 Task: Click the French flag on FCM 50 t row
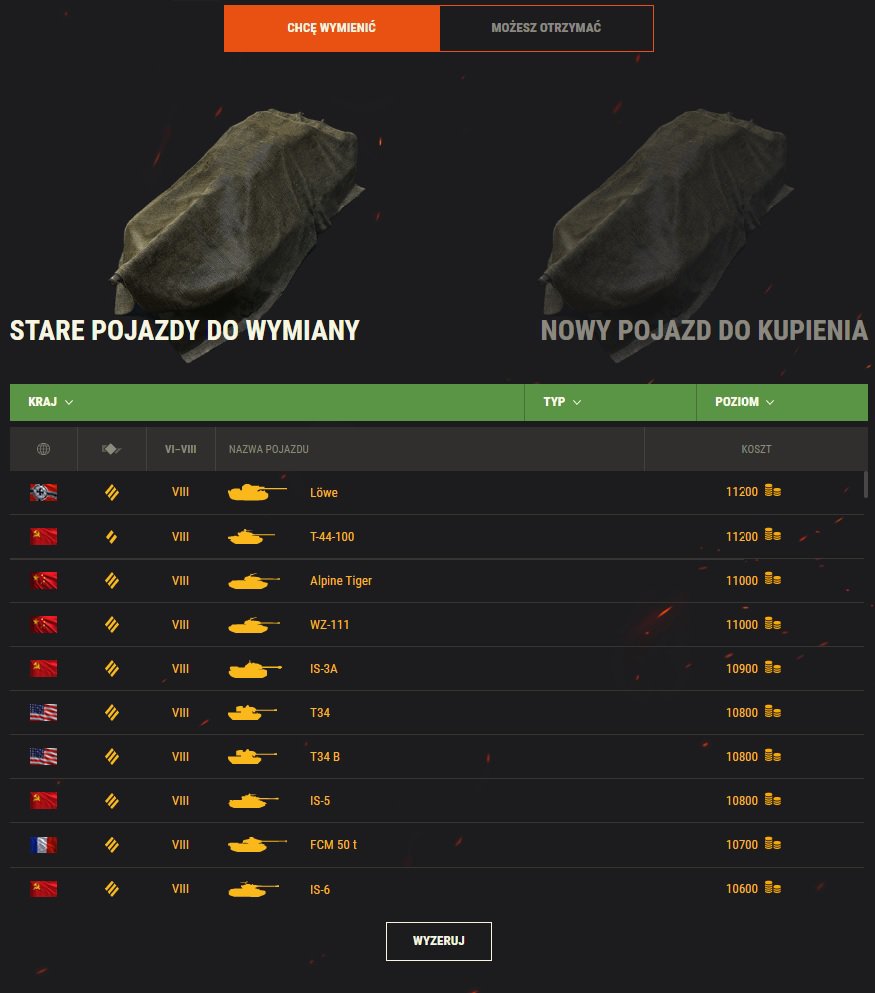pos(43,845)
